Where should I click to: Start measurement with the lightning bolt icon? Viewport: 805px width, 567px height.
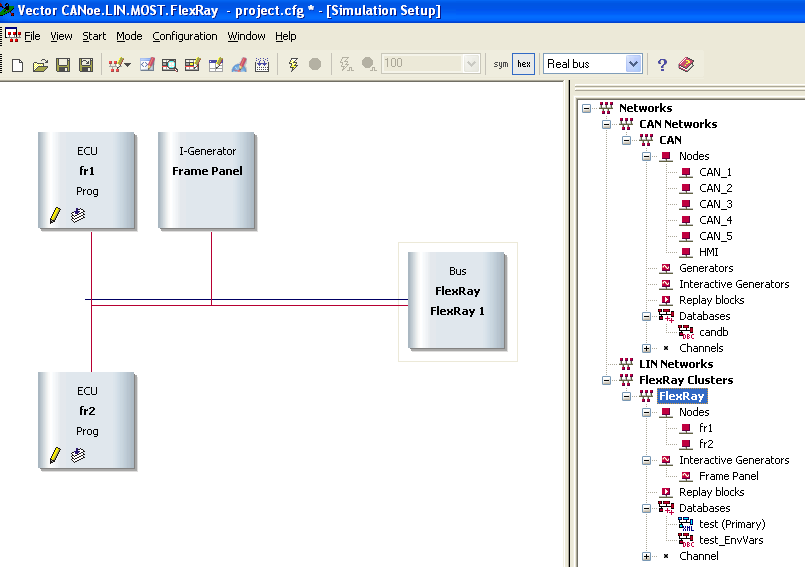pyautogui.click(x=293, y=65)
